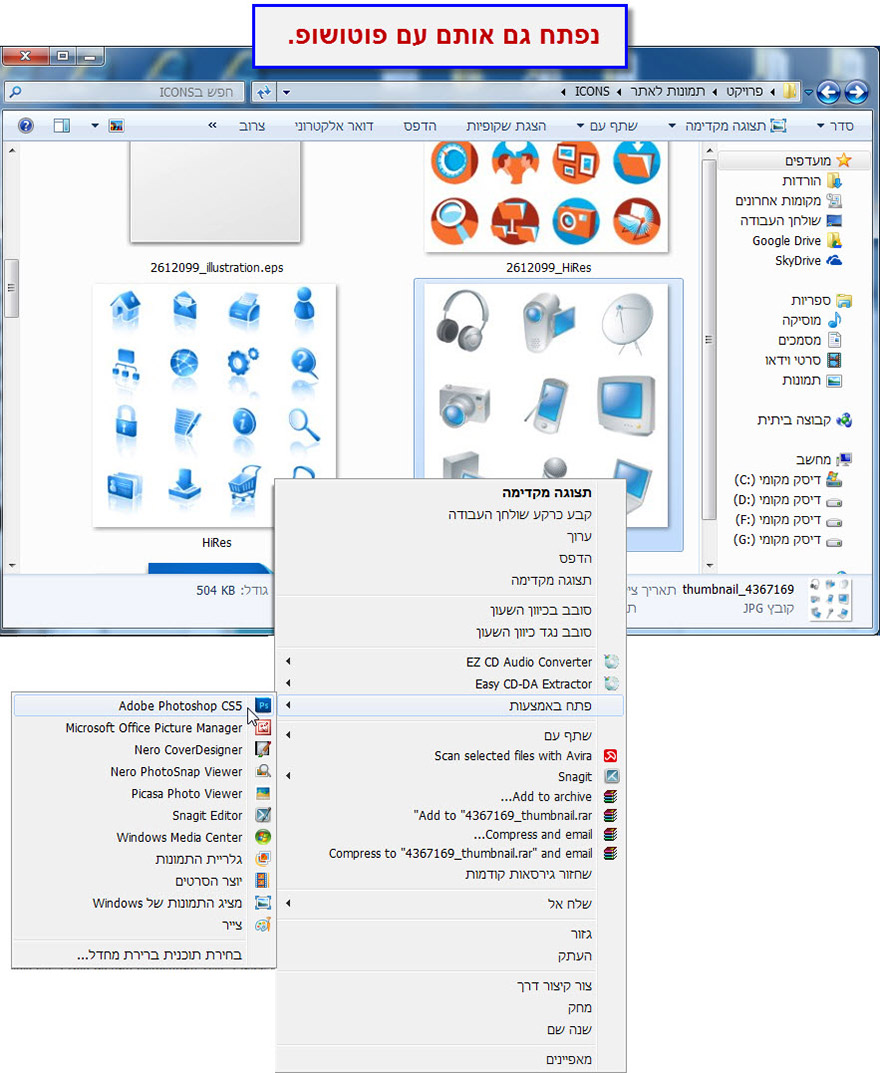This screenshot has width=880, height=1073.
Task: Select the 2612099_HiRes orange icons thumbnail
Action: [547, 196]
